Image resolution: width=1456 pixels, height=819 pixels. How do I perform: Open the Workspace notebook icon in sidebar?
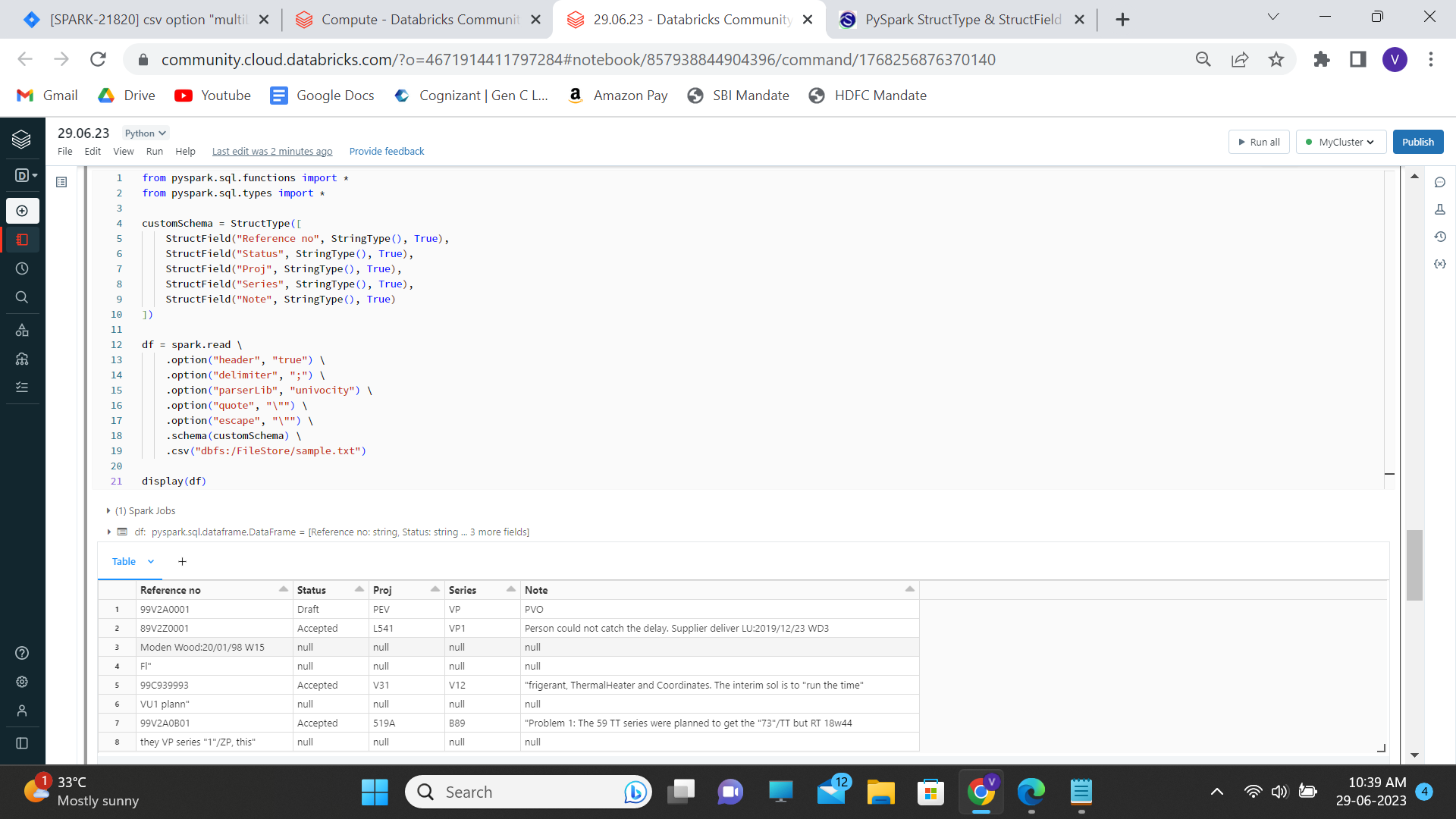click(22, 240)
